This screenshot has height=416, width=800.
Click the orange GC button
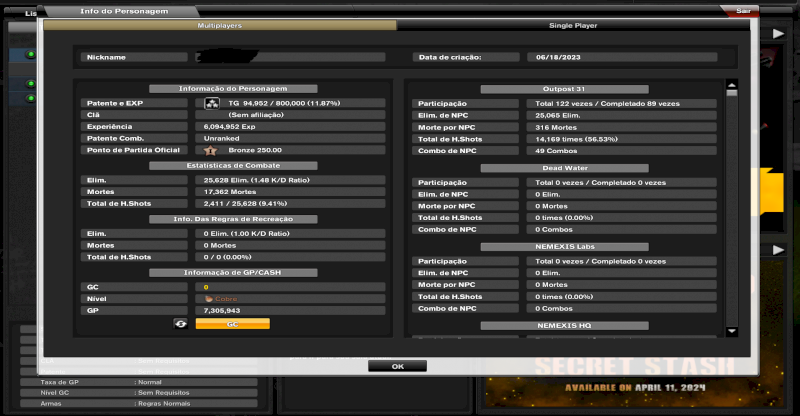click(x=232, y=324)
